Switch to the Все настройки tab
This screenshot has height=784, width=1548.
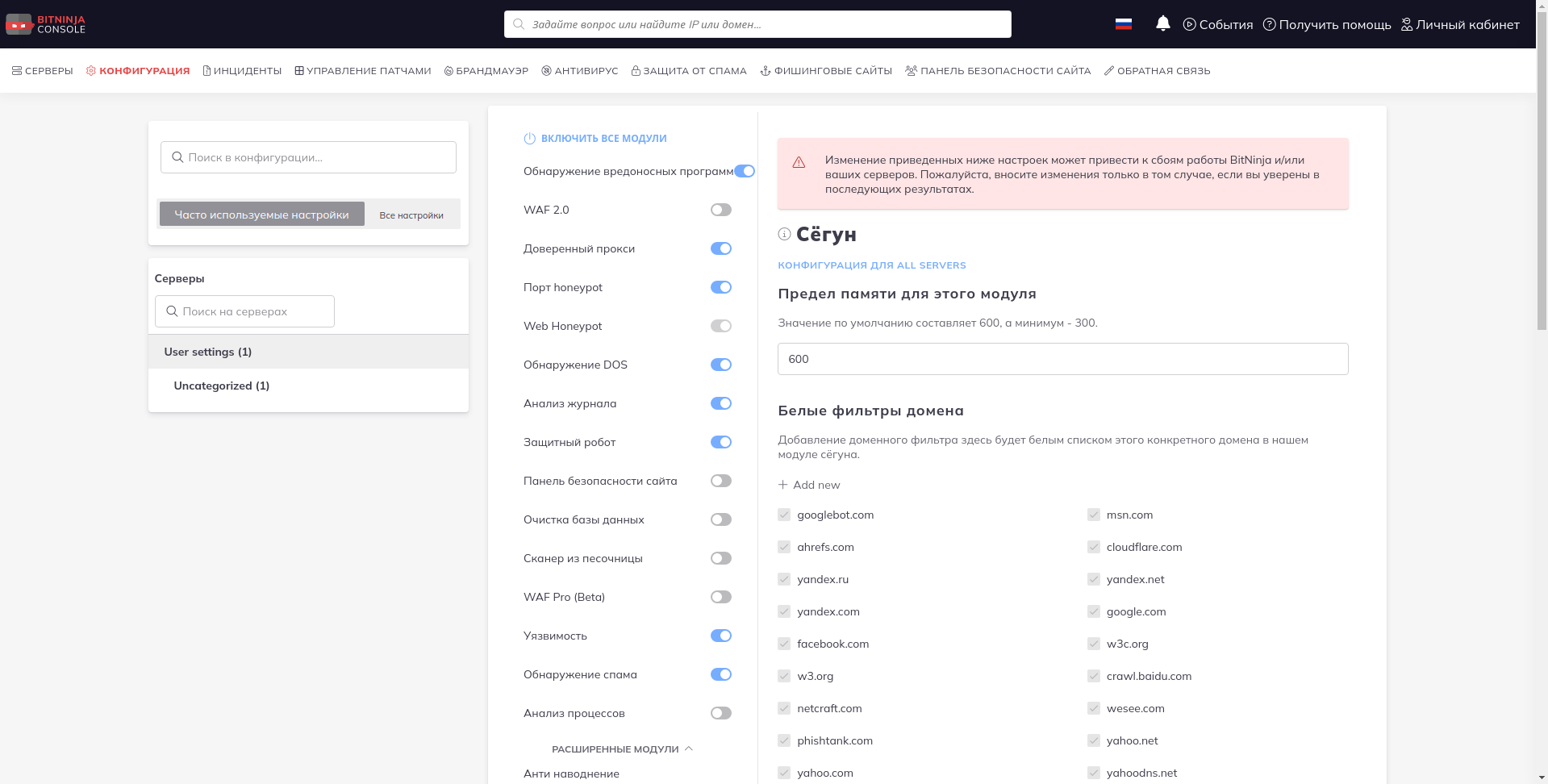[x=411, y=215]
